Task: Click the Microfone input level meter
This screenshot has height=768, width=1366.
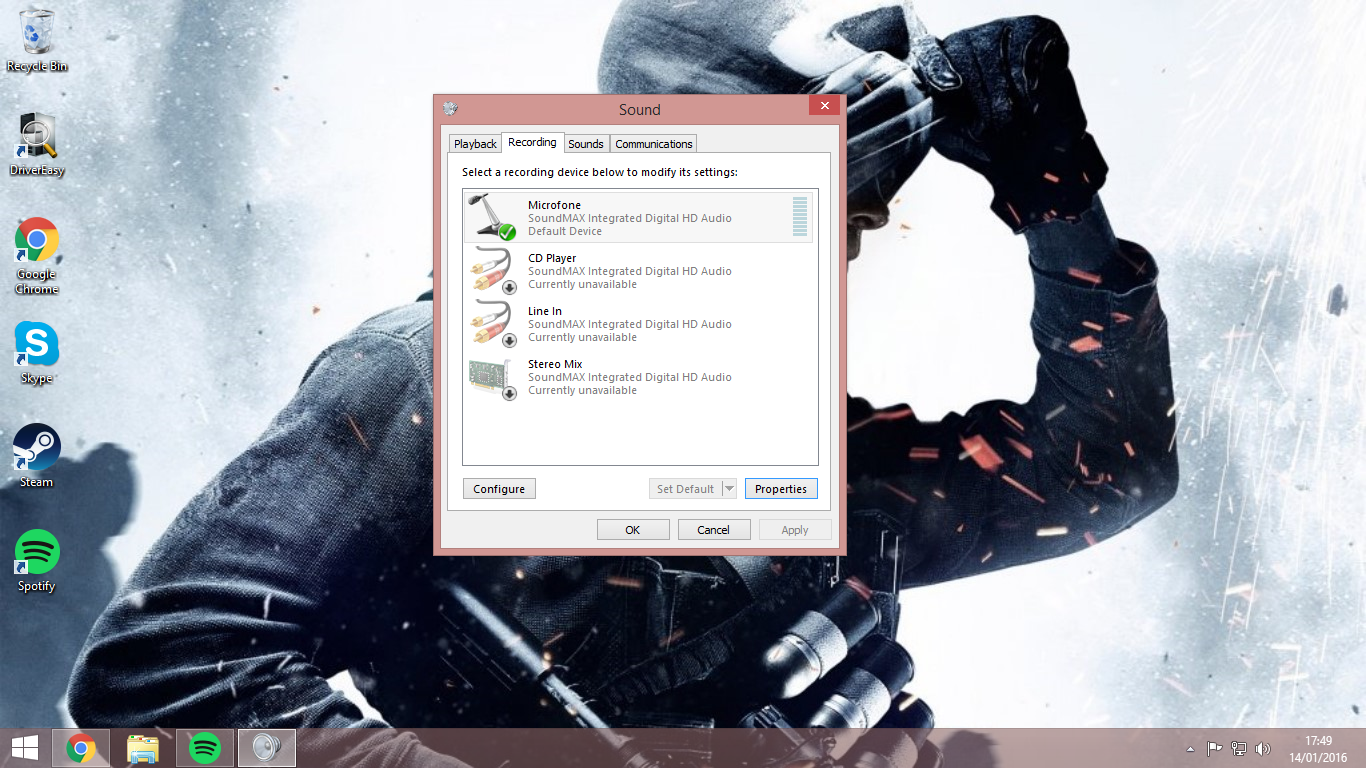Action: [800, 217]
